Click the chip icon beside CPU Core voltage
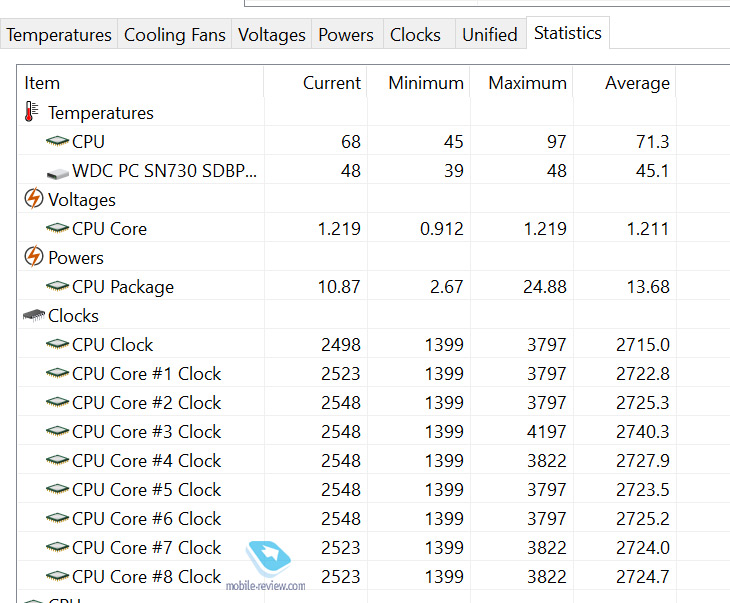 [58, 229]
